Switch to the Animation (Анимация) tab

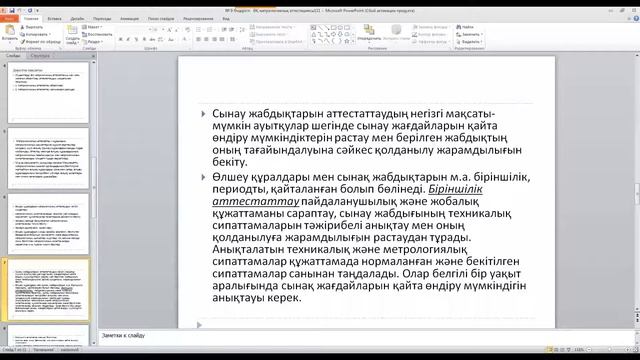coord(129,19)
